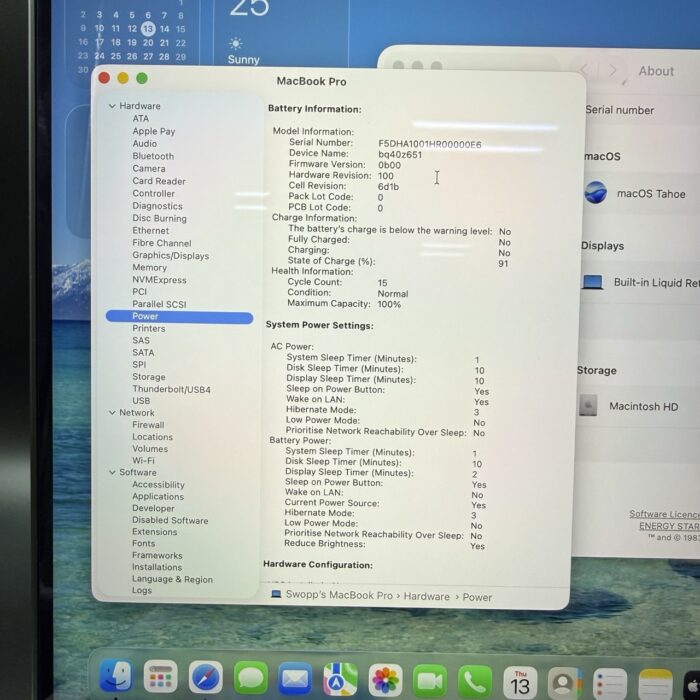700x700 pixels.
Task: Open Maps from the dock
Action: 340,679
